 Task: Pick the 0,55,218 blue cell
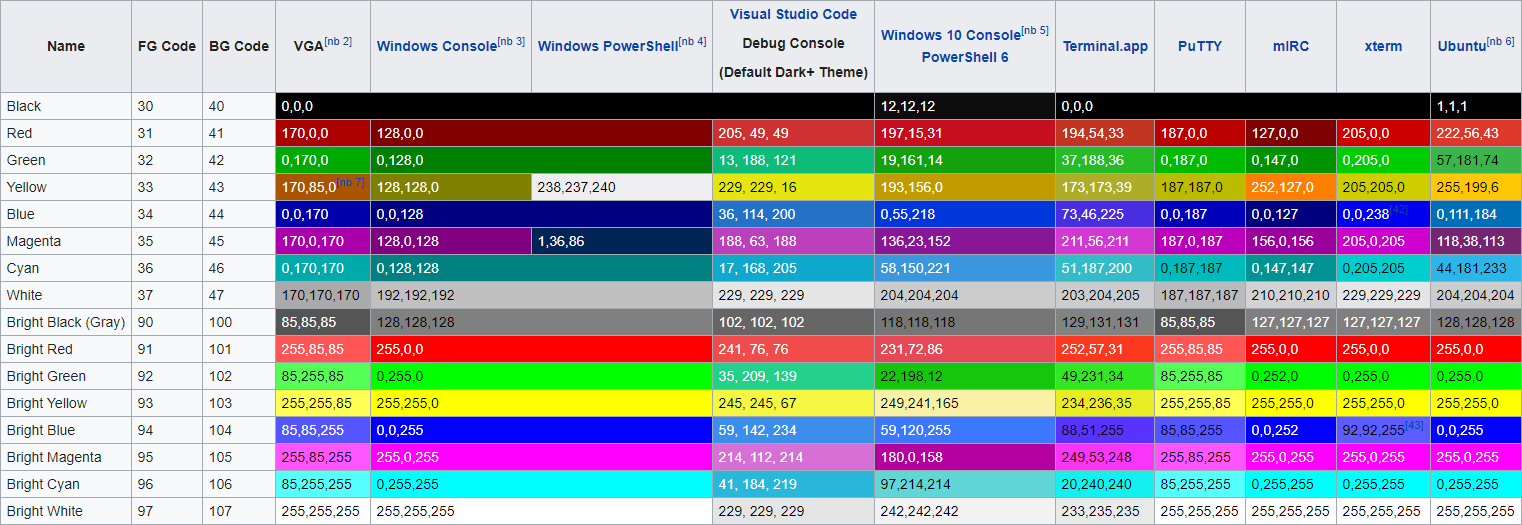click(965, 214)
